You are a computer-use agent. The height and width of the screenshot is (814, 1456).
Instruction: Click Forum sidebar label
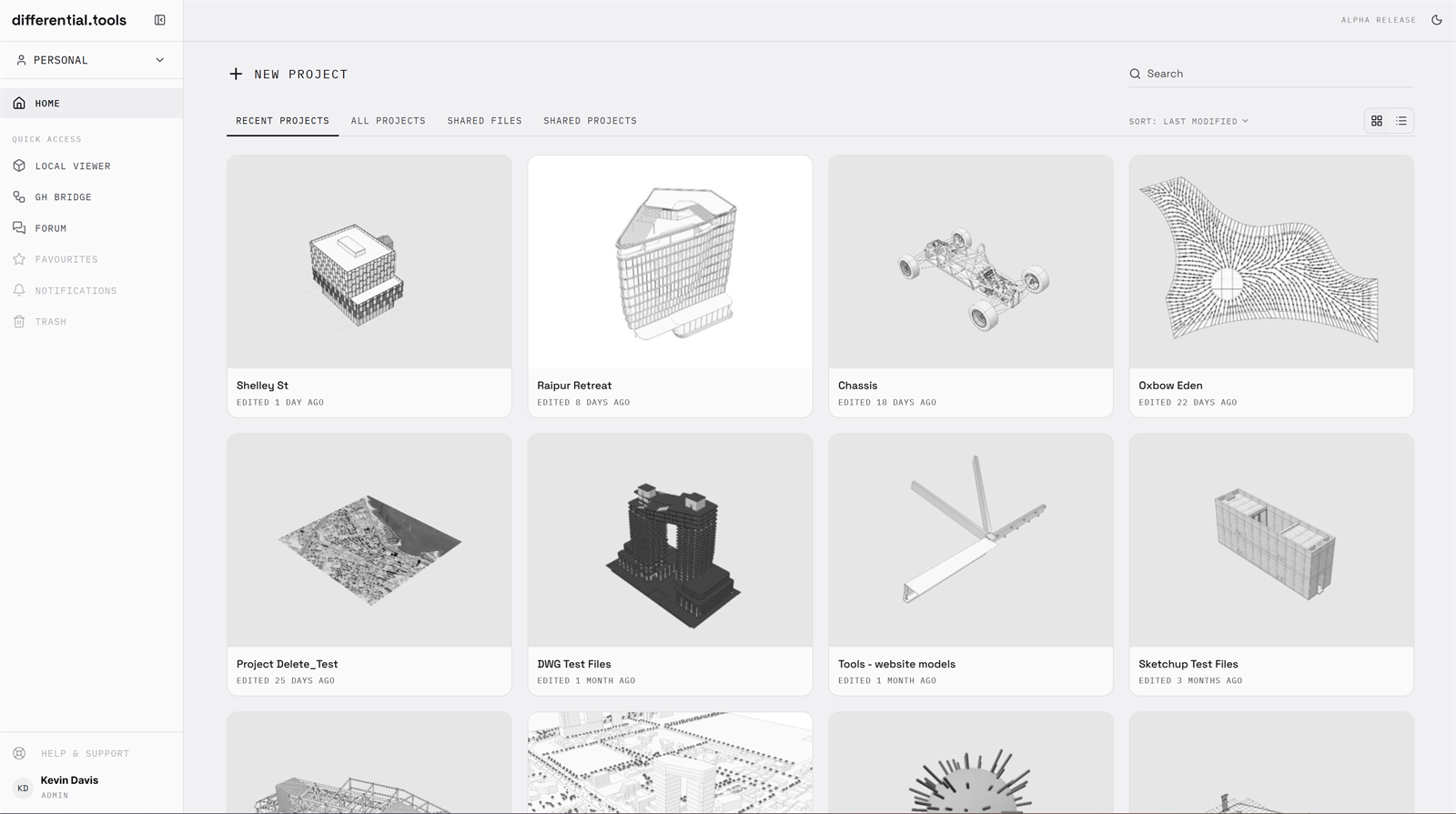[51, 228]
